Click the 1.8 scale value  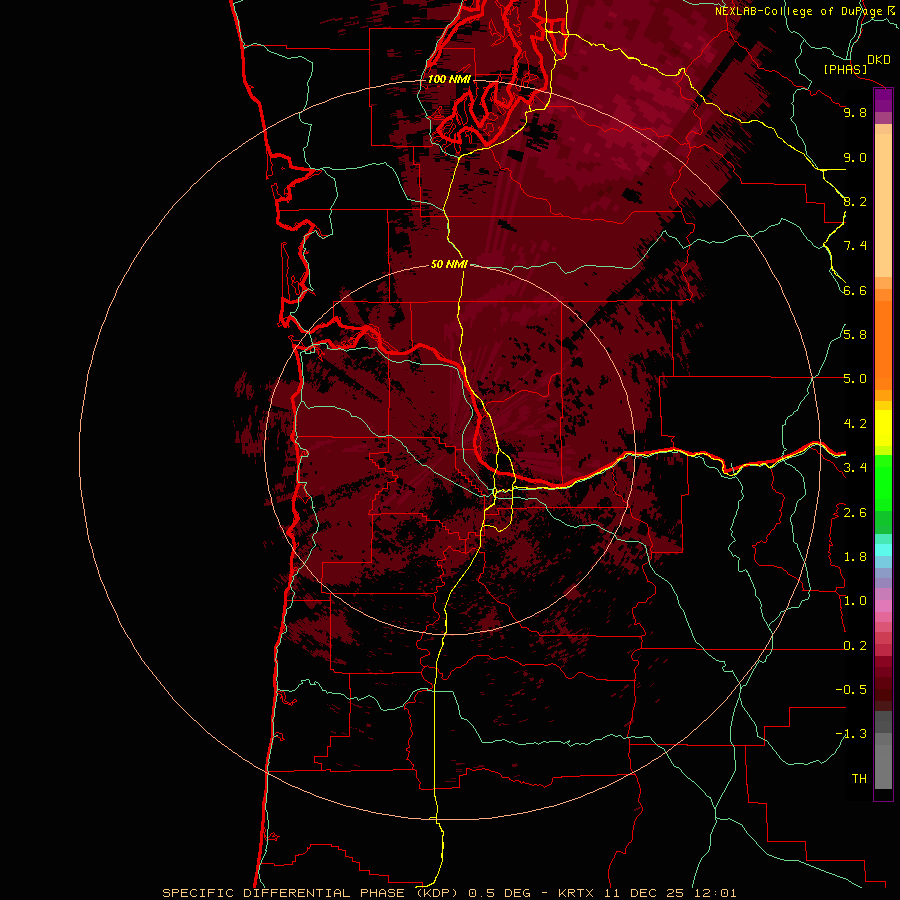[x=855, y=557]
